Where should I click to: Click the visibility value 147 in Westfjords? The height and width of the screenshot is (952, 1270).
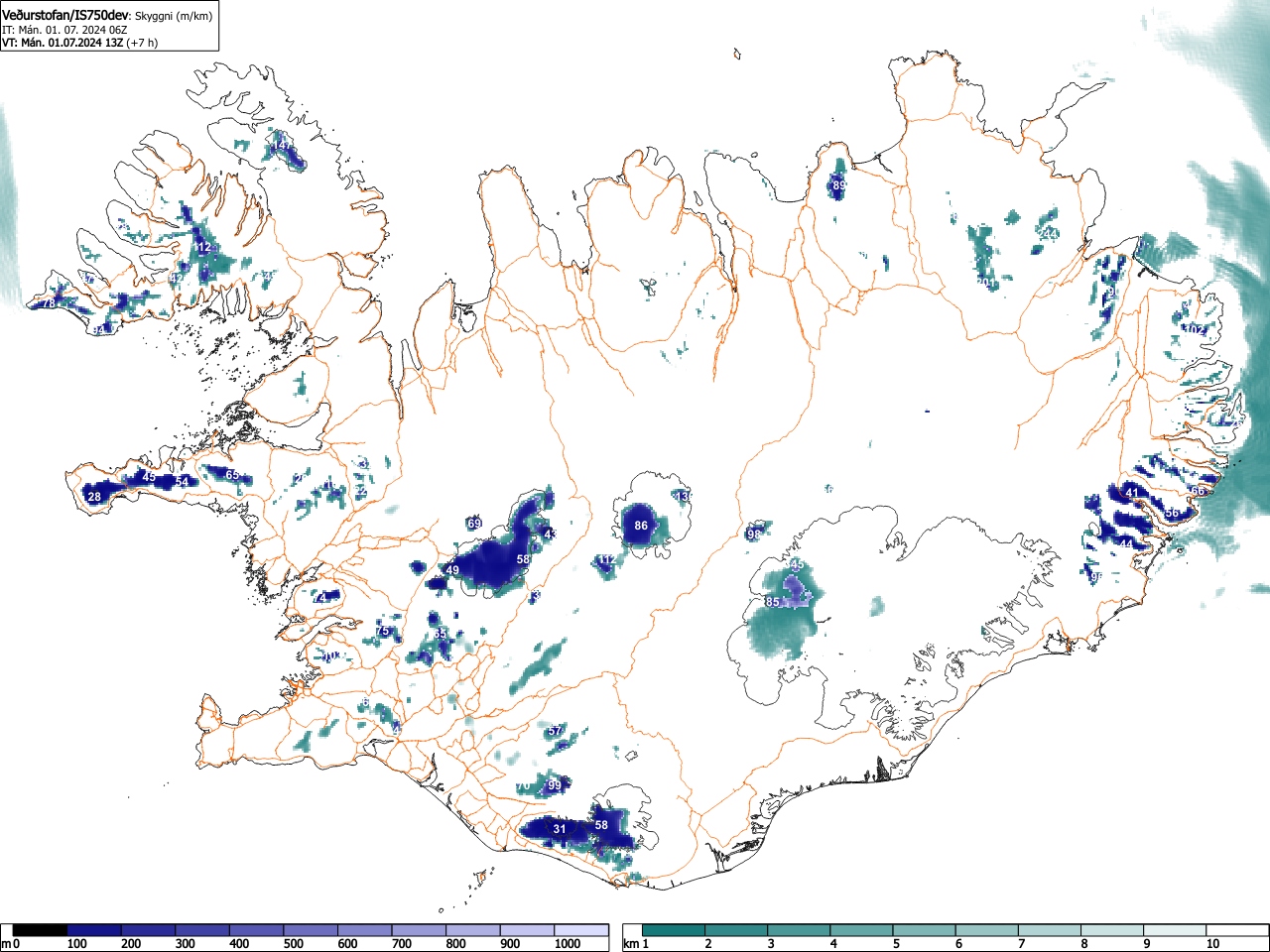coord(284,146)
